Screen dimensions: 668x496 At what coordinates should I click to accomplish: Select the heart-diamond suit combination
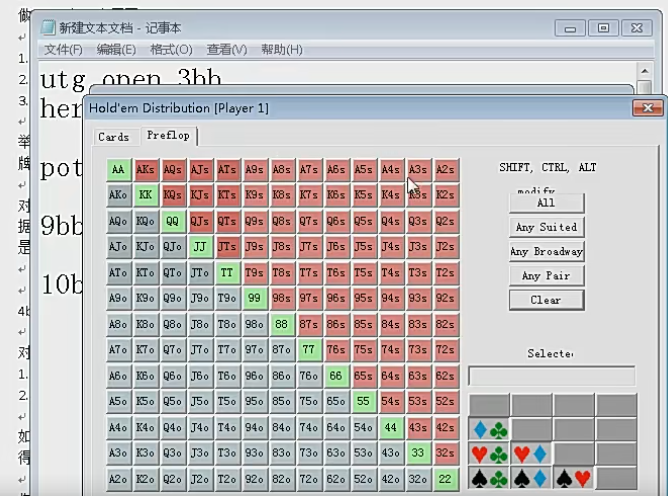(531, 455)
